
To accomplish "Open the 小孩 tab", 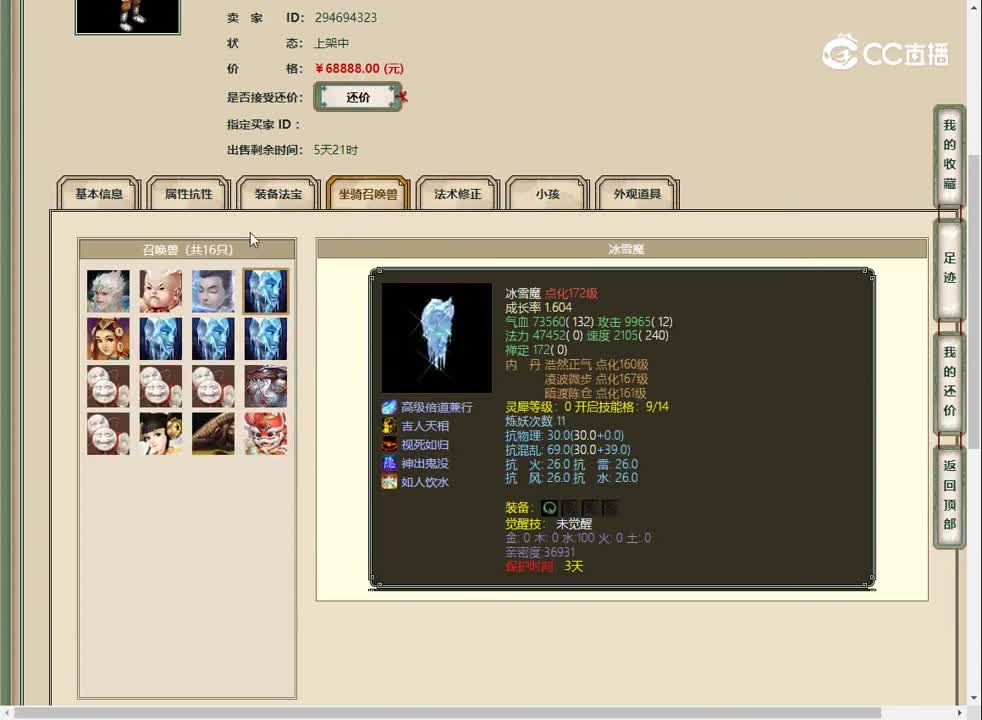I will click(547, 193).
